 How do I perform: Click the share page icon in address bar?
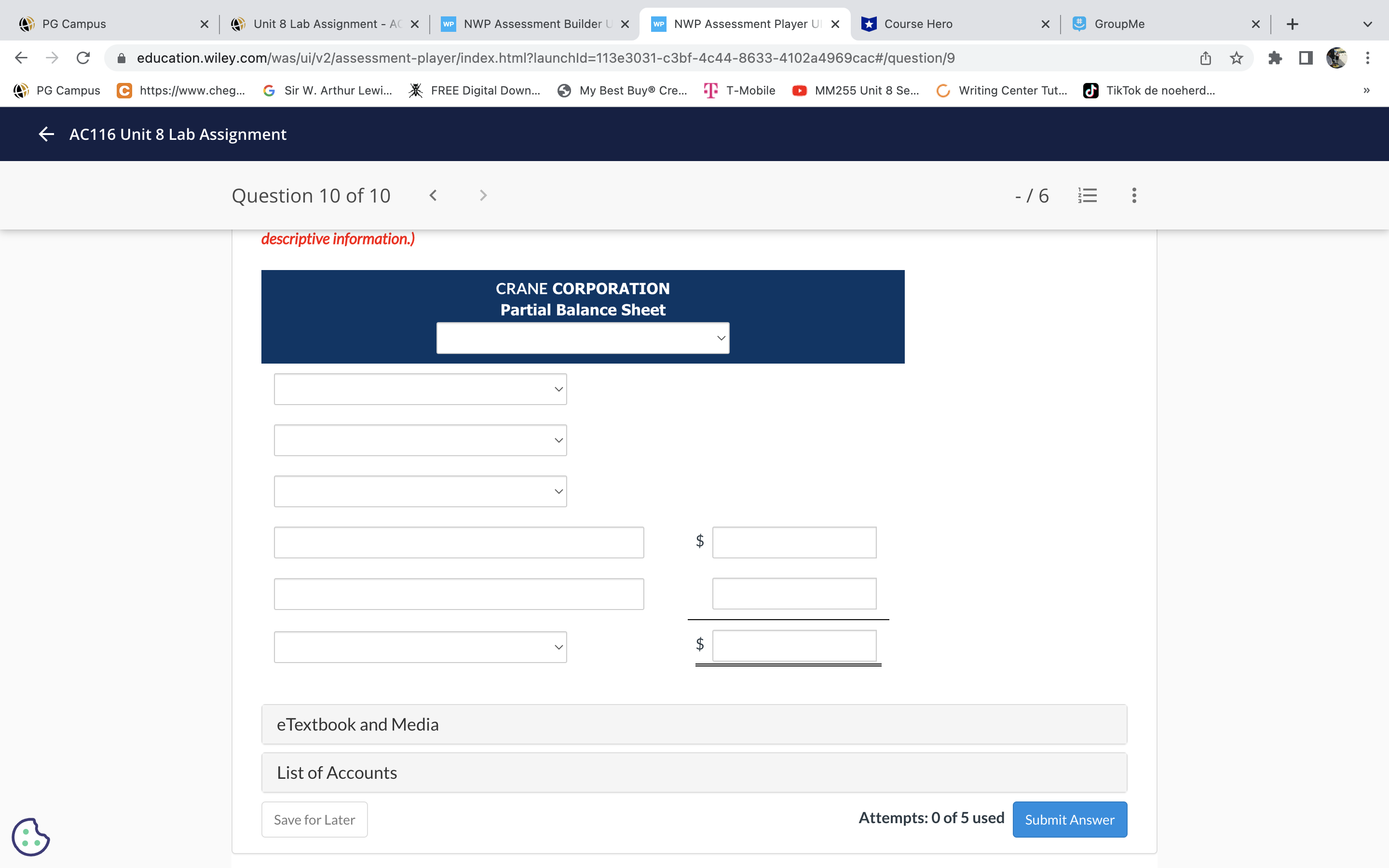[x=1205, y=58]
